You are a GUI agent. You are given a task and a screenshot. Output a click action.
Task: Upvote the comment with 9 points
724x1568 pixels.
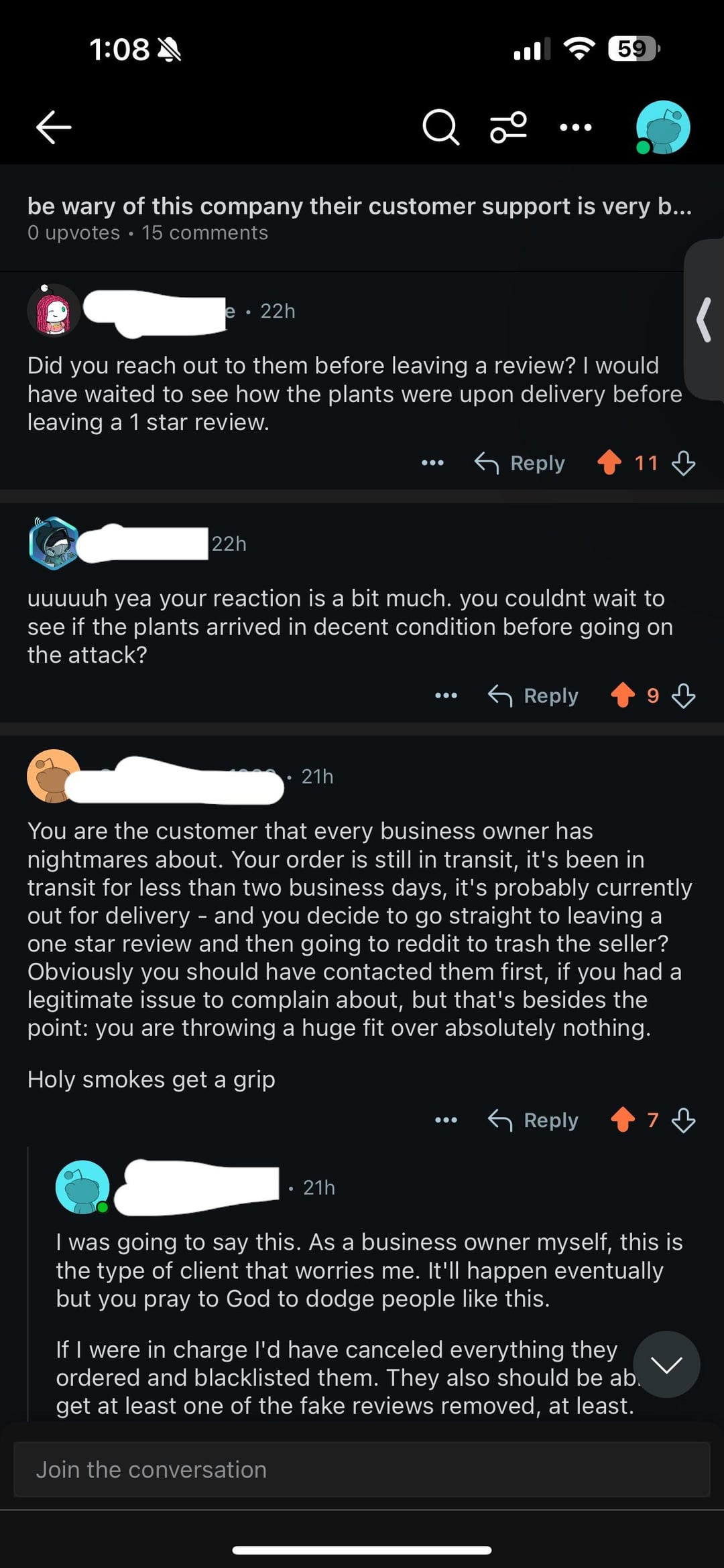point(623,695)
